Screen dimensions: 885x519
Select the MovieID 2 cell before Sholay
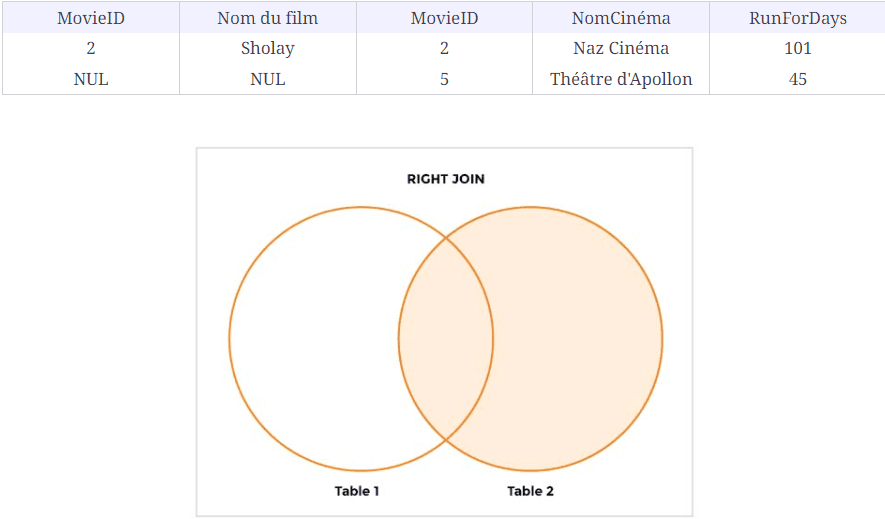click(90, 48)
